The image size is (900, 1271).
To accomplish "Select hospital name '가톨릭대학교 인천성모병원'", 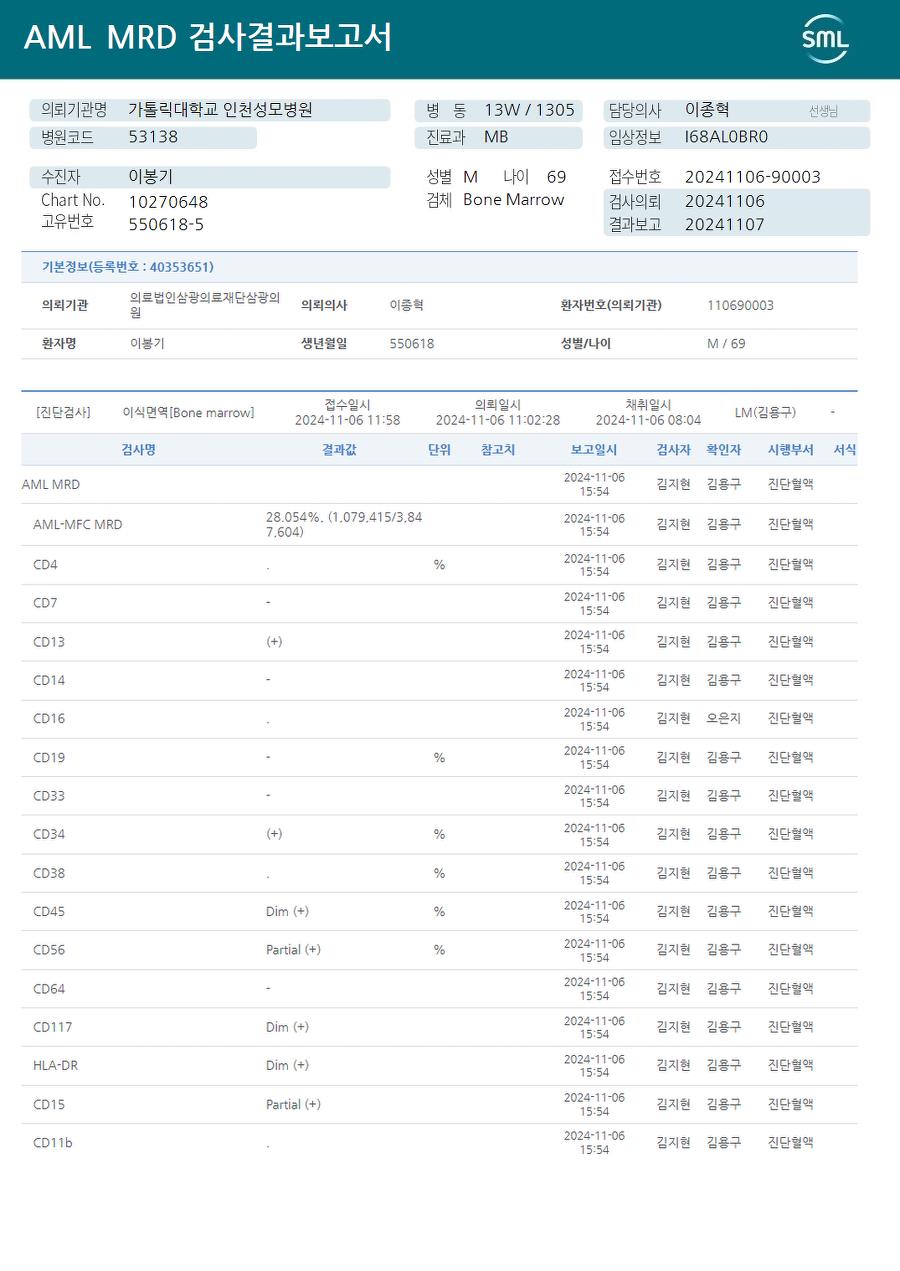I will [x=220, y=110].
